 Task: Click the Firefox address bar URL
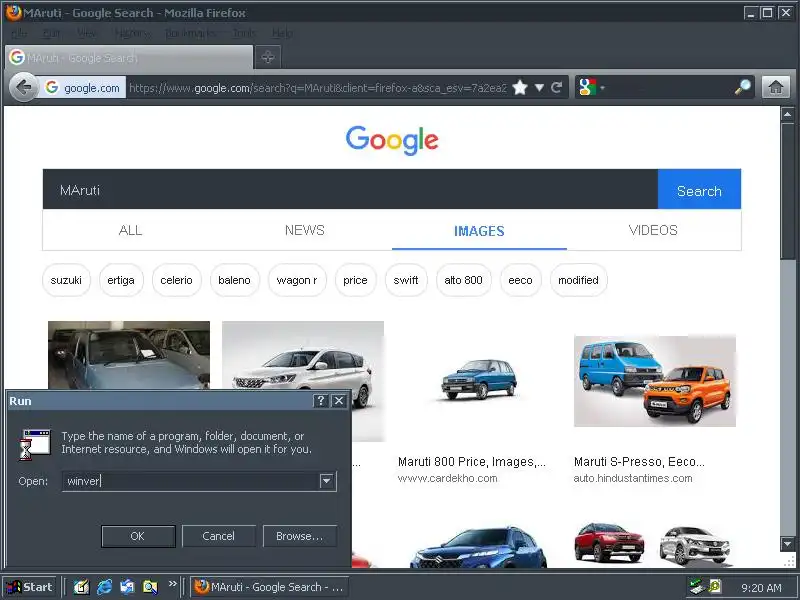(317, 88)
